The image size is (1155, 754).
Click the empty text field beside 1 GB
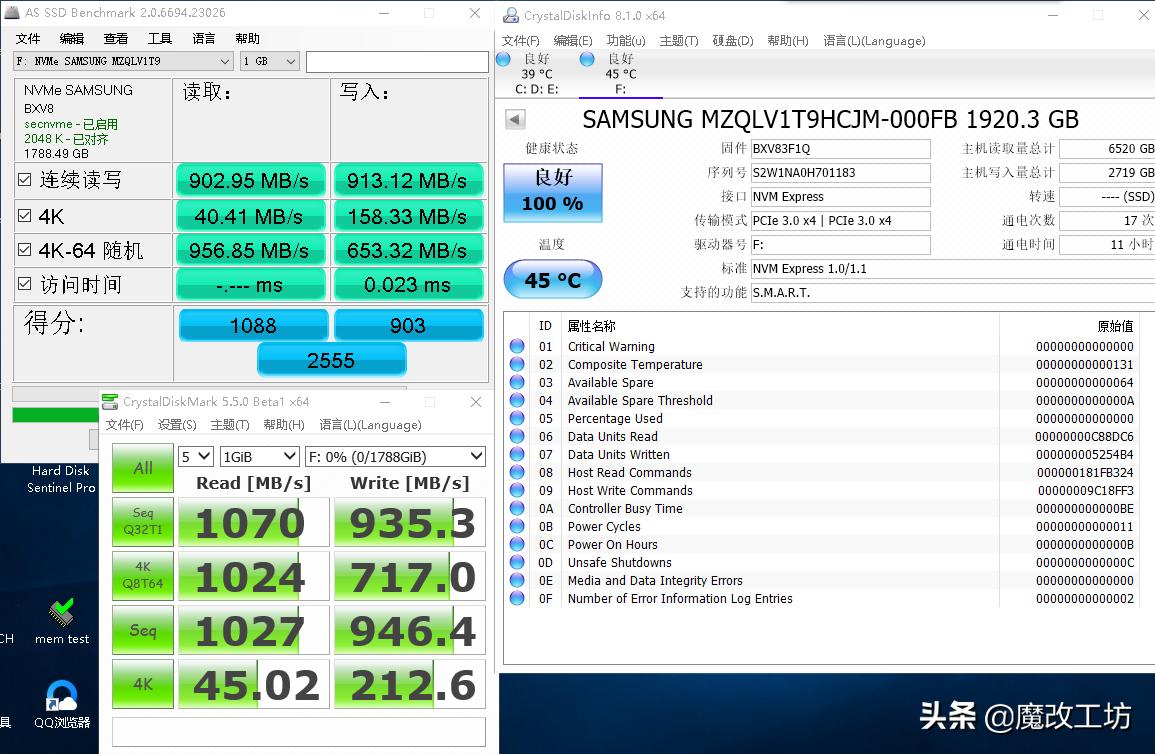point(396,61)
